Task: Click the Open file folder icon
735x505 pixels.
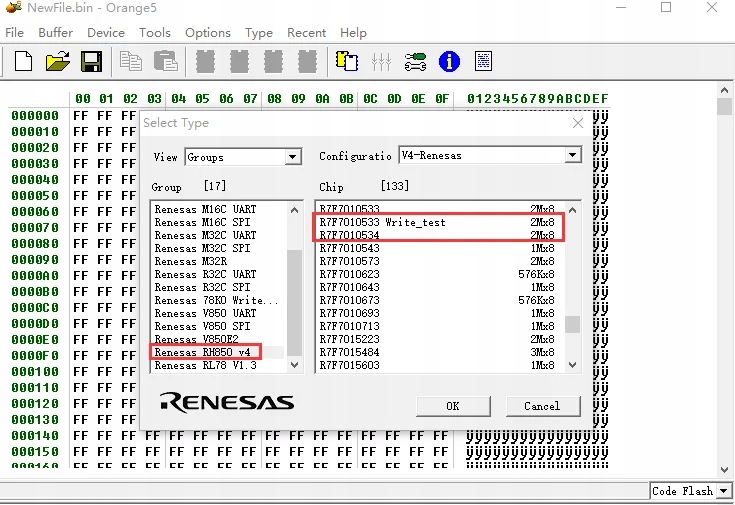Action: click(x=58, y=61)
